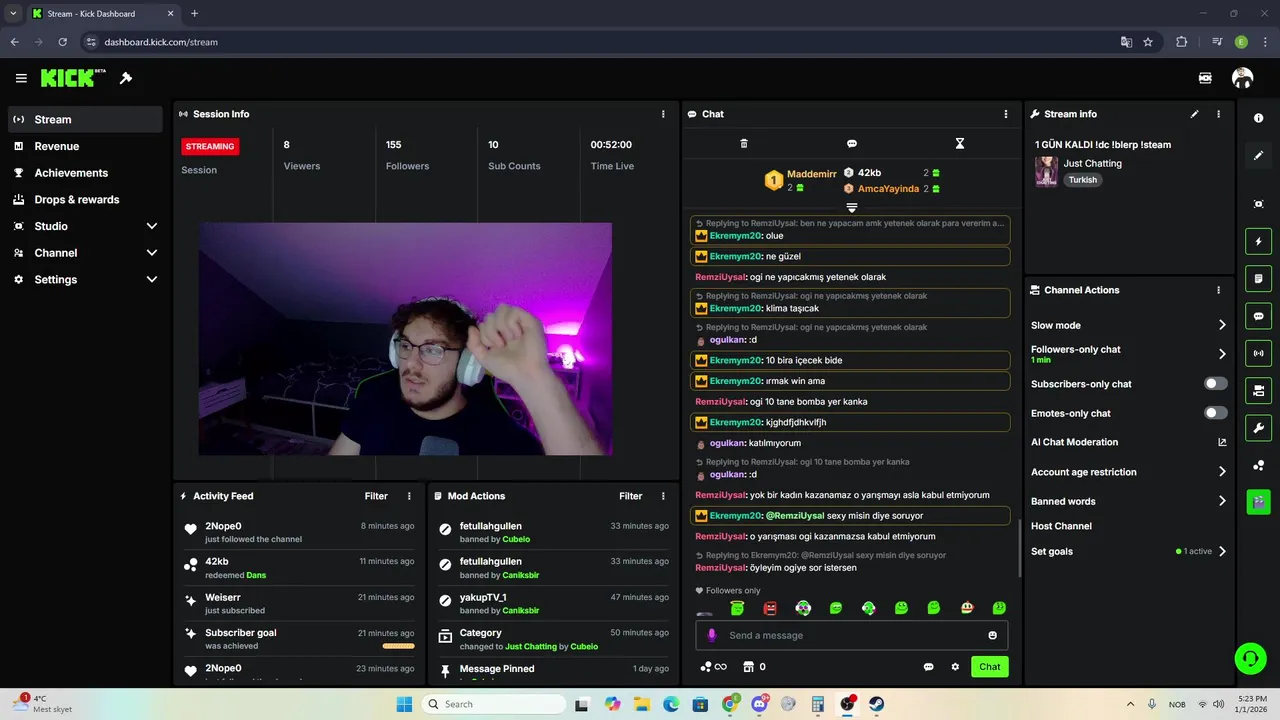The image size is (1280, 720).
Task: Open Activity Feed three-dot menu
Action: [409, 496]
